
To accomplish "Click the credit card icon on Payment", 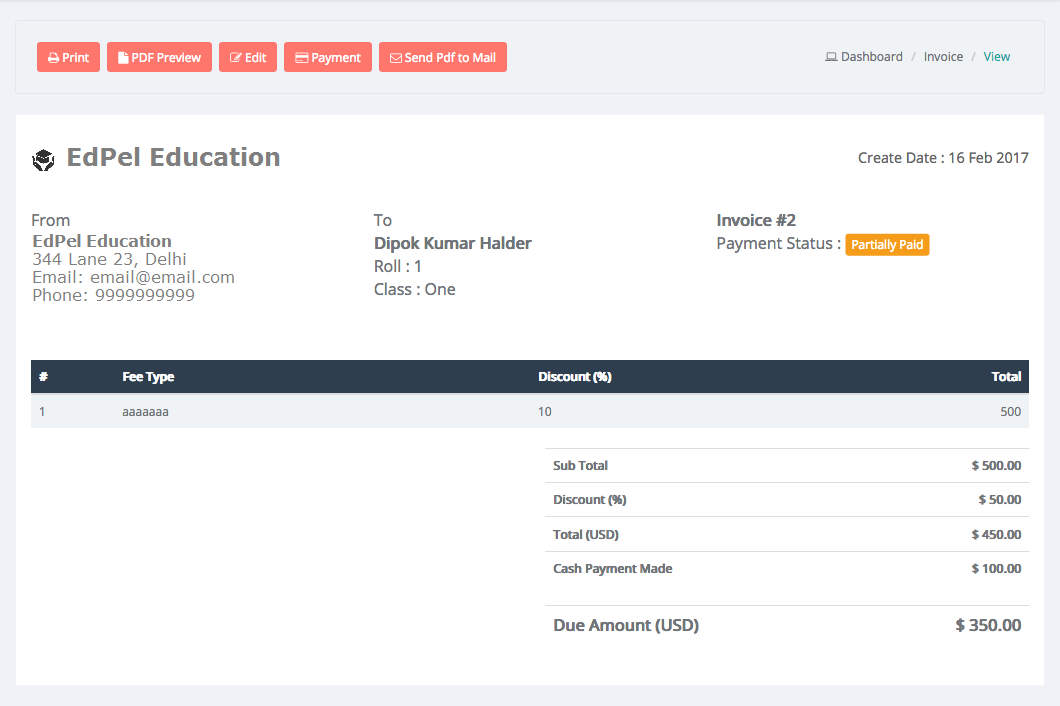I will click(x=301, y=58).
